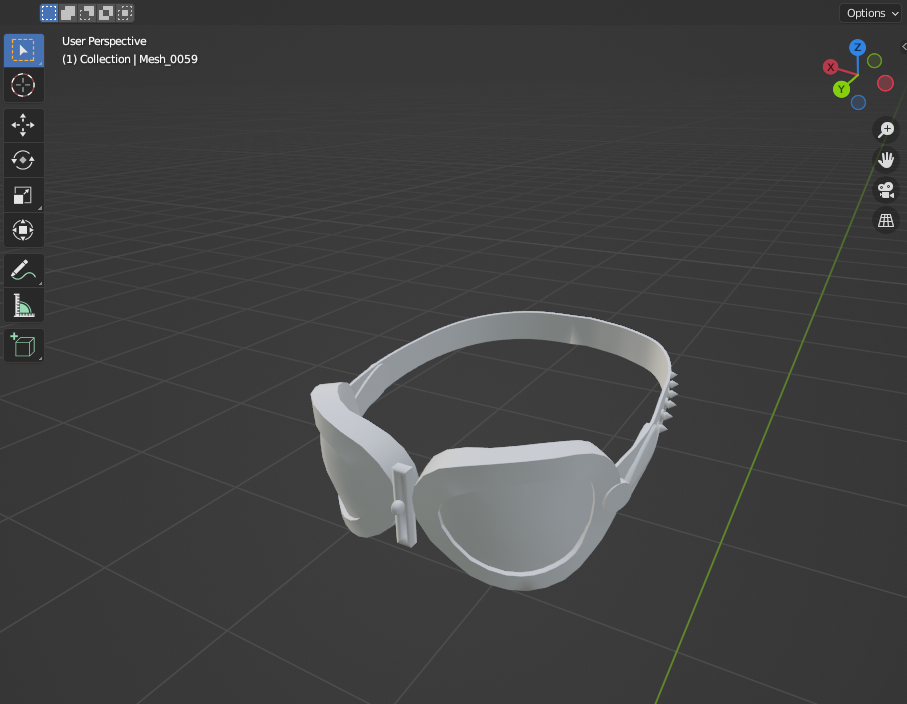Open the Options dropdown
The width and height of the screenshot is (907, 704).
pyautogui.click(x=871, y=13)
